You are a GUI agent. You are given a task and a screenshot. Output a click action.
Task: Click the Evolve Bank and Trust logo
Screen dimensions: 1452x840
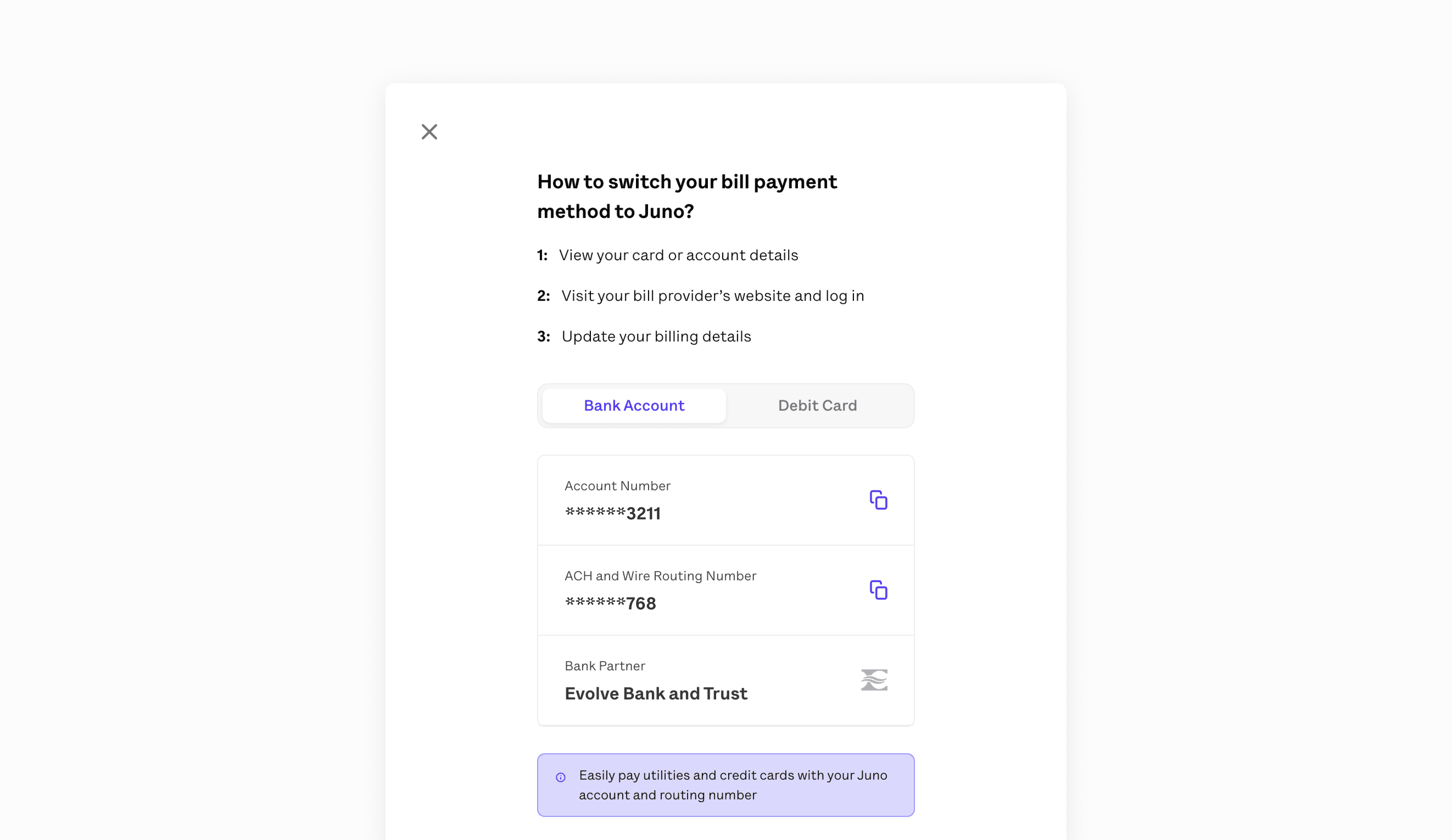pos(873,680)
